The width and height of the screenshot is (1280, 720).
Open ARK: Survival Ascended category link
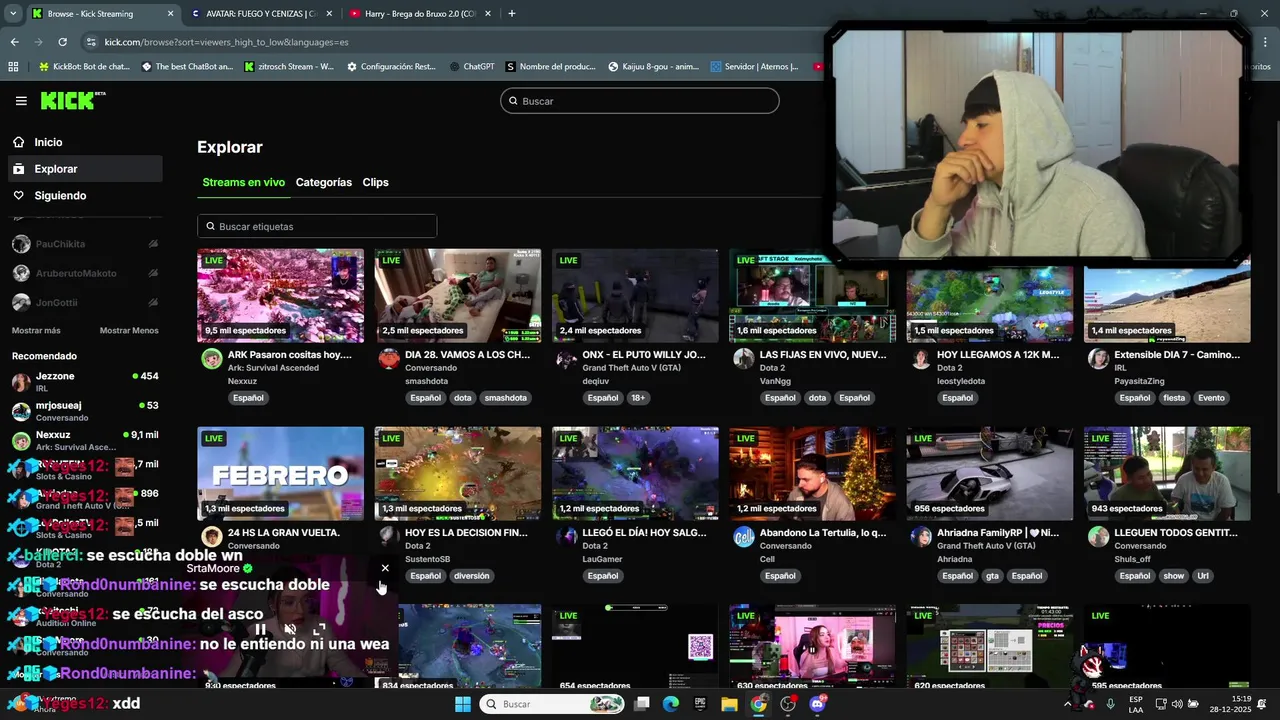(x=273, y=368)
